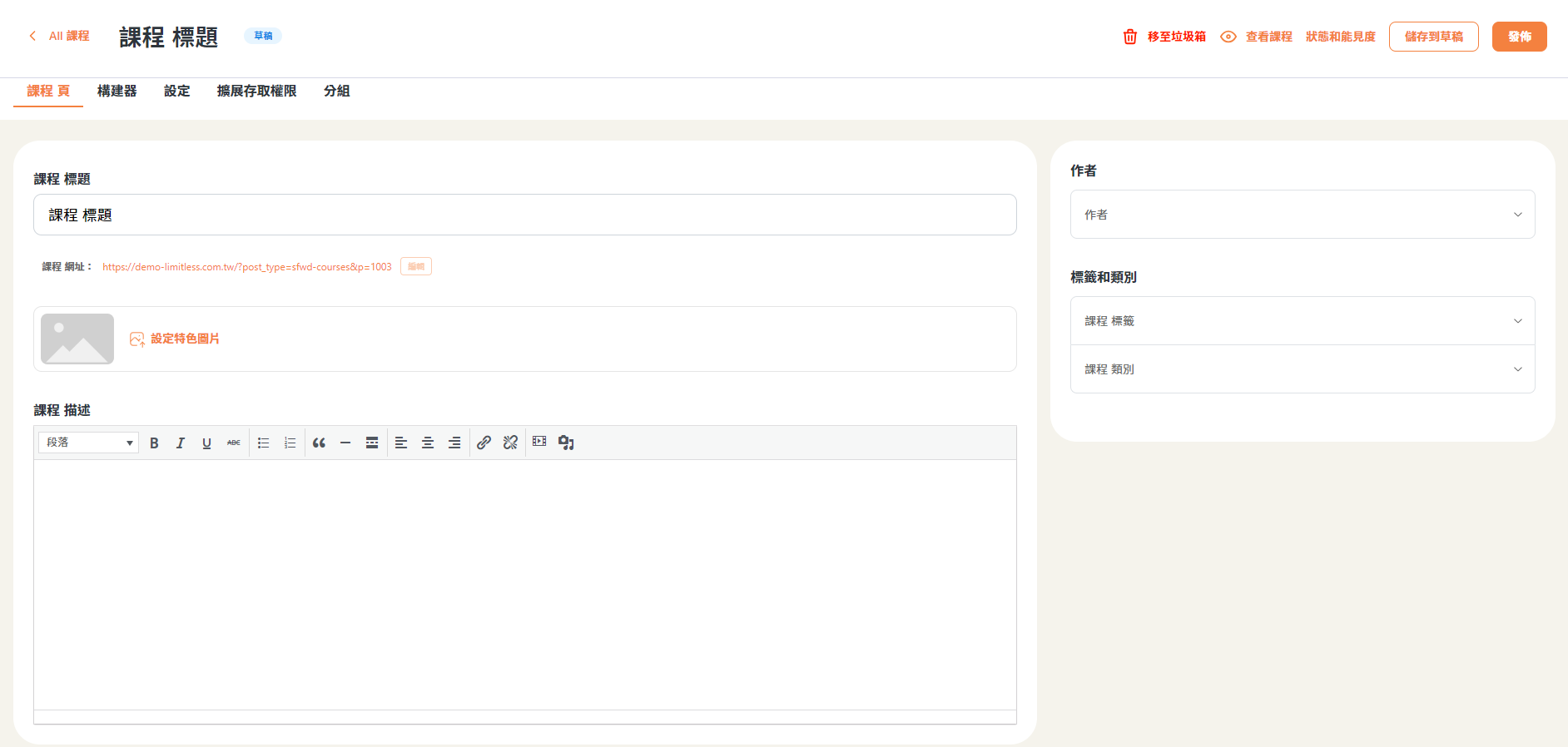1568x747 pixels.
Task: Click the trash icon to delete the course
Action: coord(1129,37)
